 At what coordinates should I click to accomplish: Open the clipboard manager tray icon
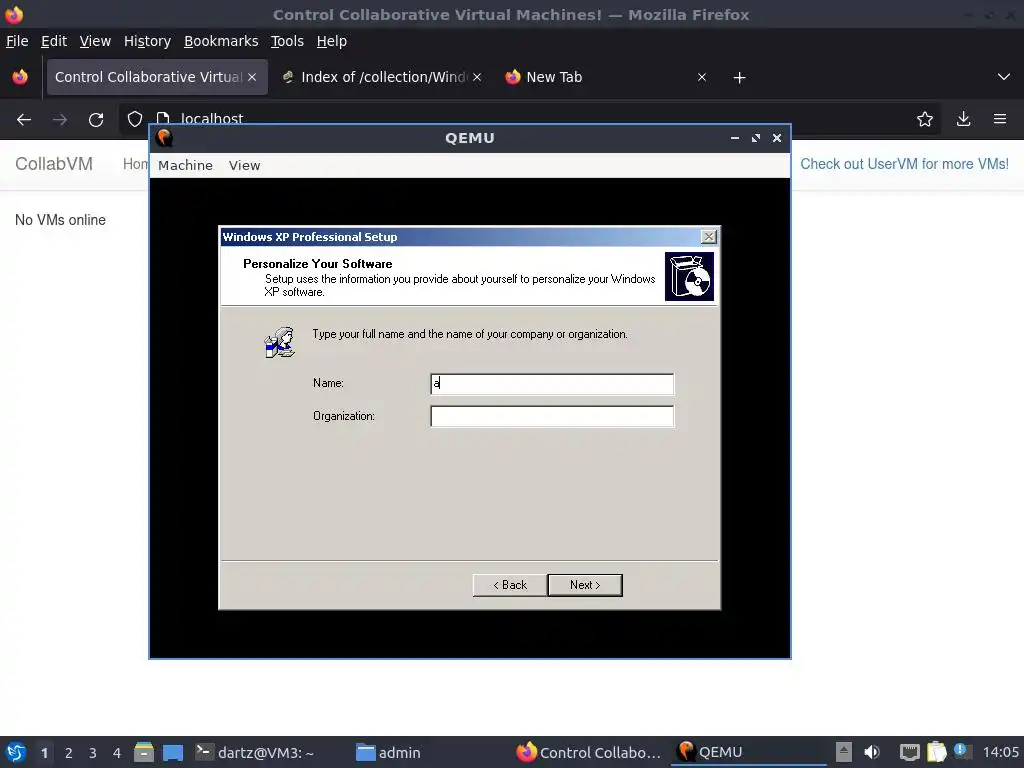[x=936, y=752]
